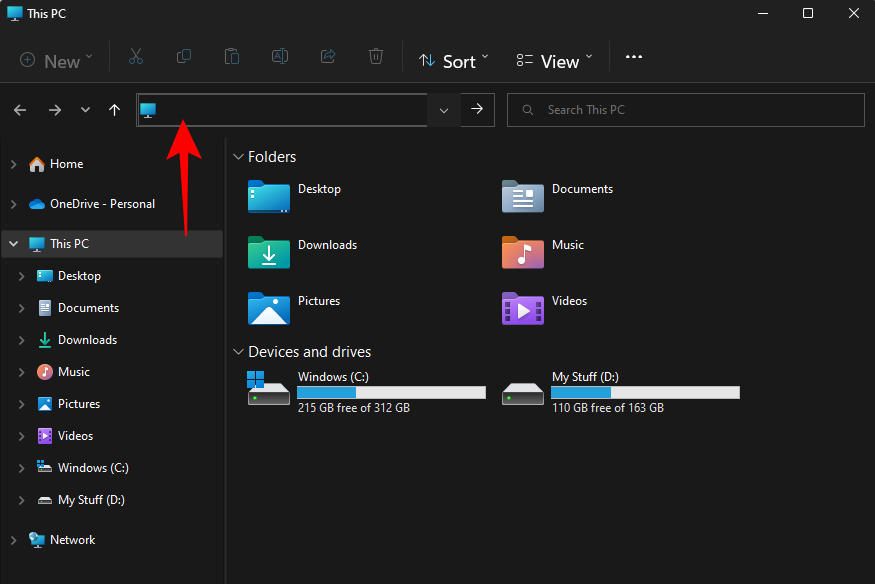Viewport: 875px width, 584px height.
Task: Click the Copy icon in the toolbar
Action: click(x=184, y=57)
